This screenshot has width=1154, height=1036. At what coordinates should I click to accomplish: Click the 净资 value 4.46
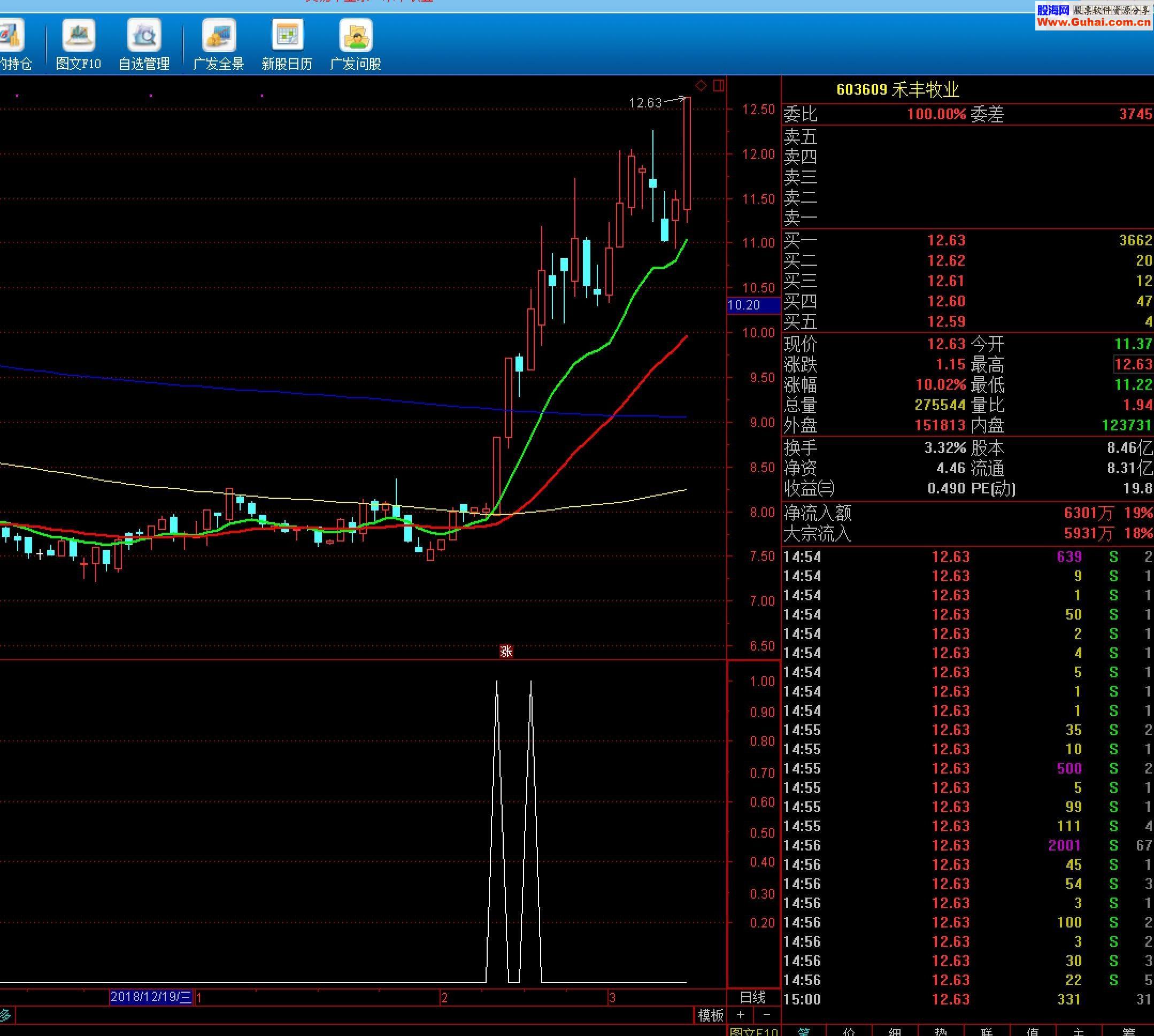click(951, 468)
